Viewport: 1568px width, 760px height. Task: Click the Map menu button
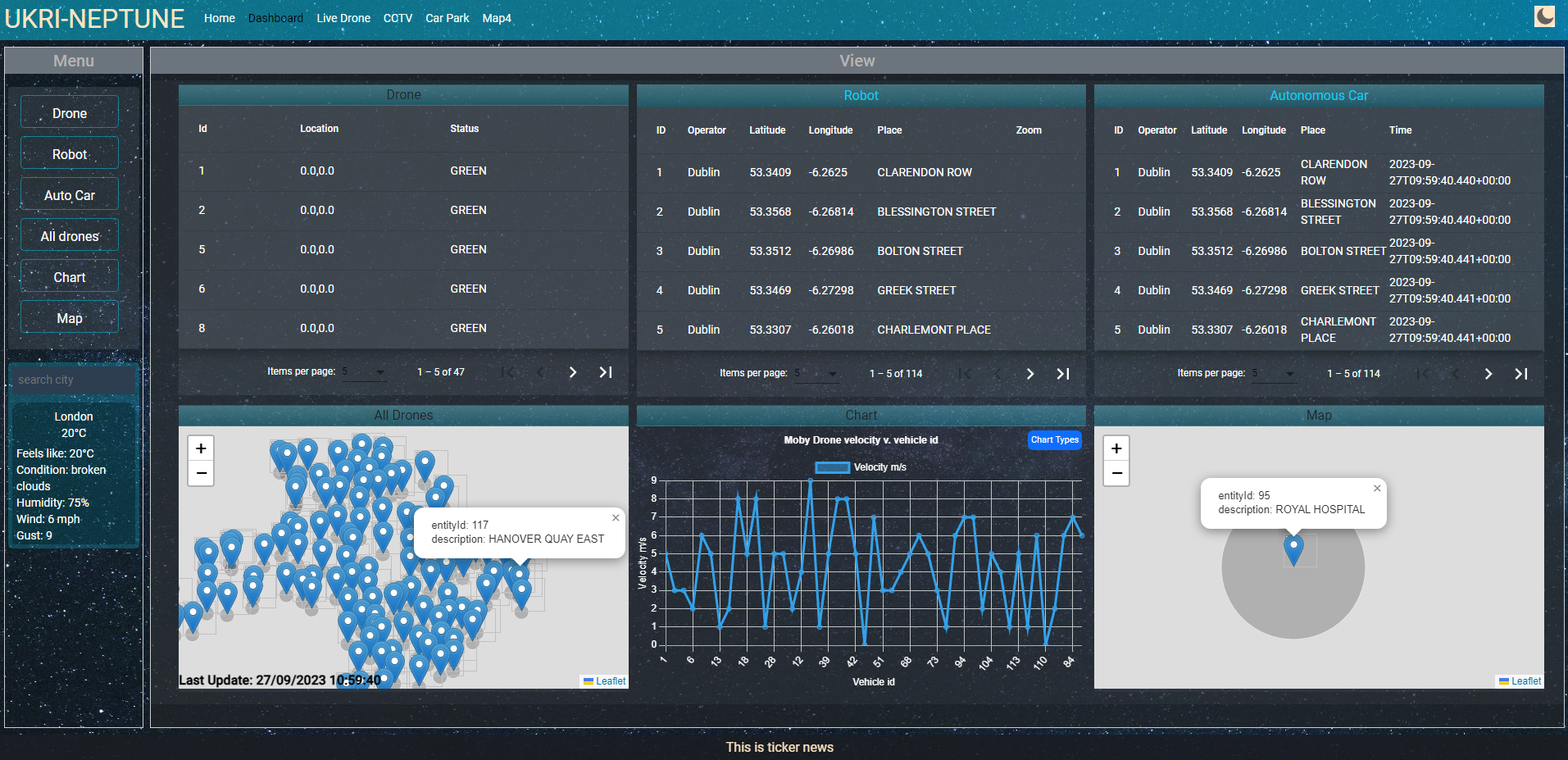click(x=70, y=318)
